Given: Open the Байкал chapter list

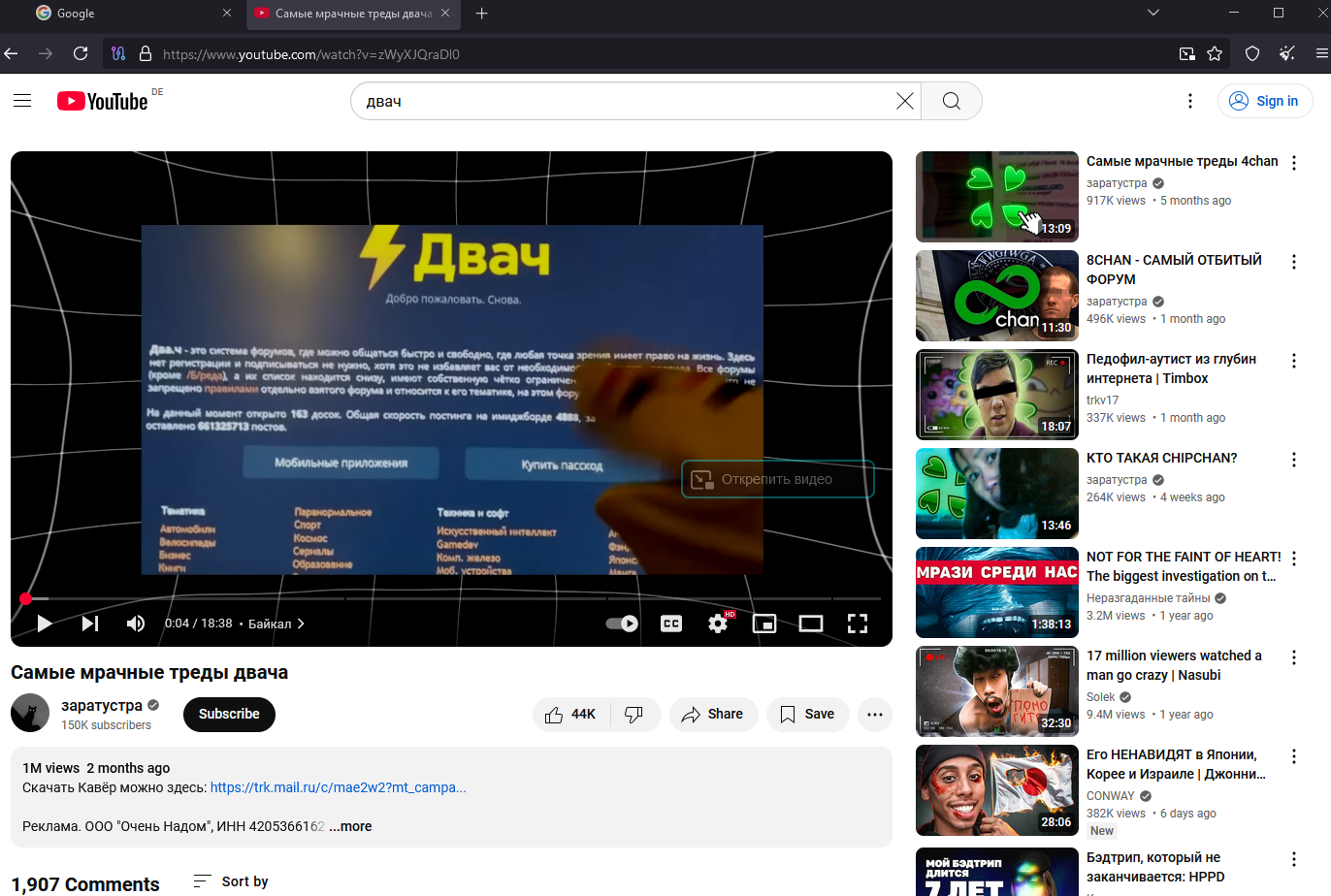Looking at the screenshot, I should point(276,624).
